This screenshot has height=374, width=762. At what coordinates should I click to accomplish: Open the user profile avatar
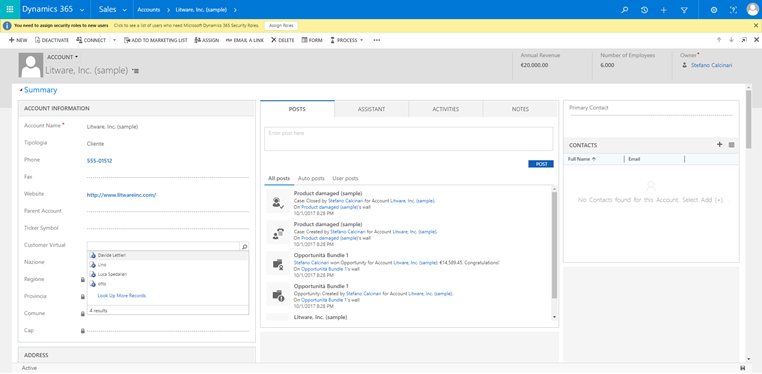752,9
